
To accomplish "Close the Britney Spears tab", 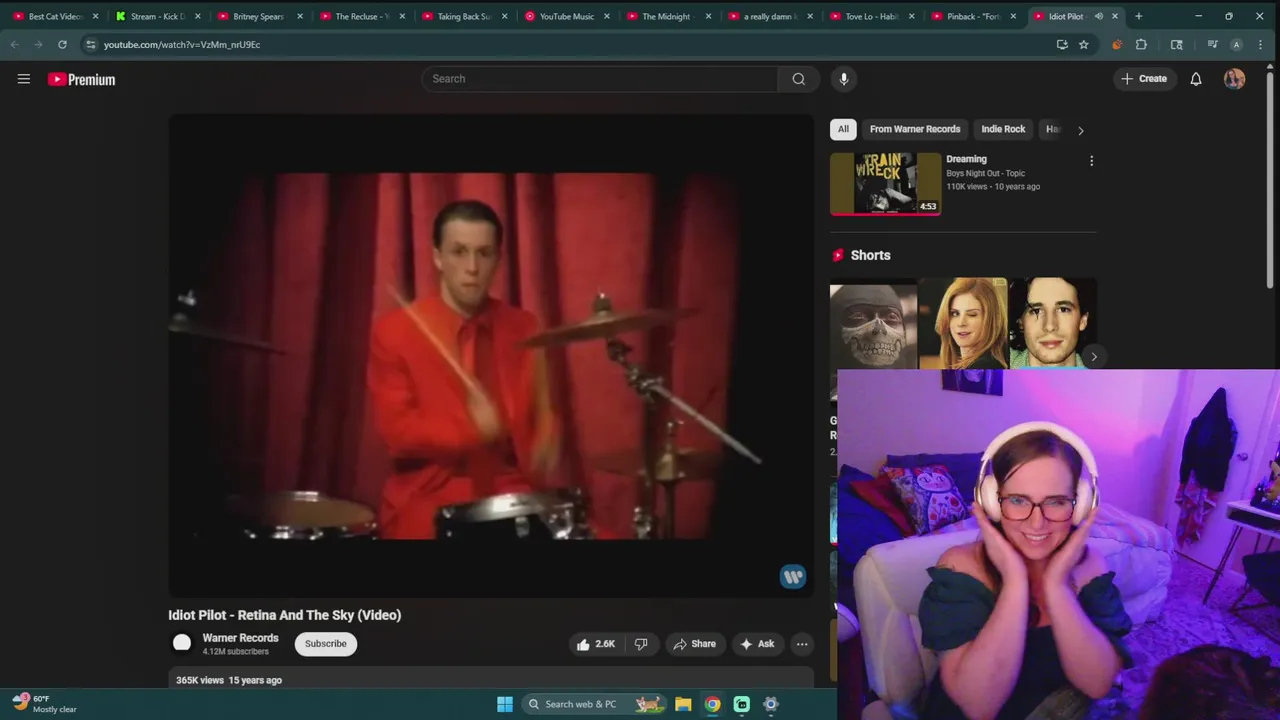I will point(300,16).
